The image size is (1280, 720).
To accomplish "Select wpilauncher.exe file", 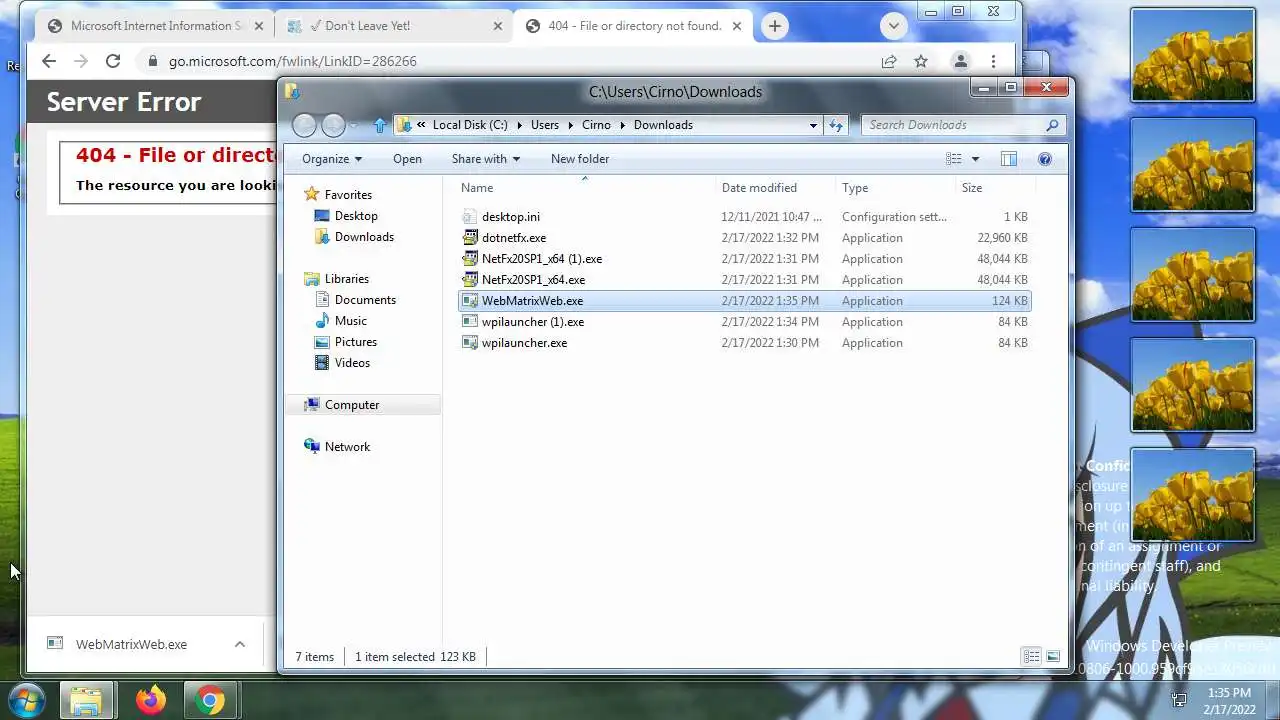I will click(744, 343).
